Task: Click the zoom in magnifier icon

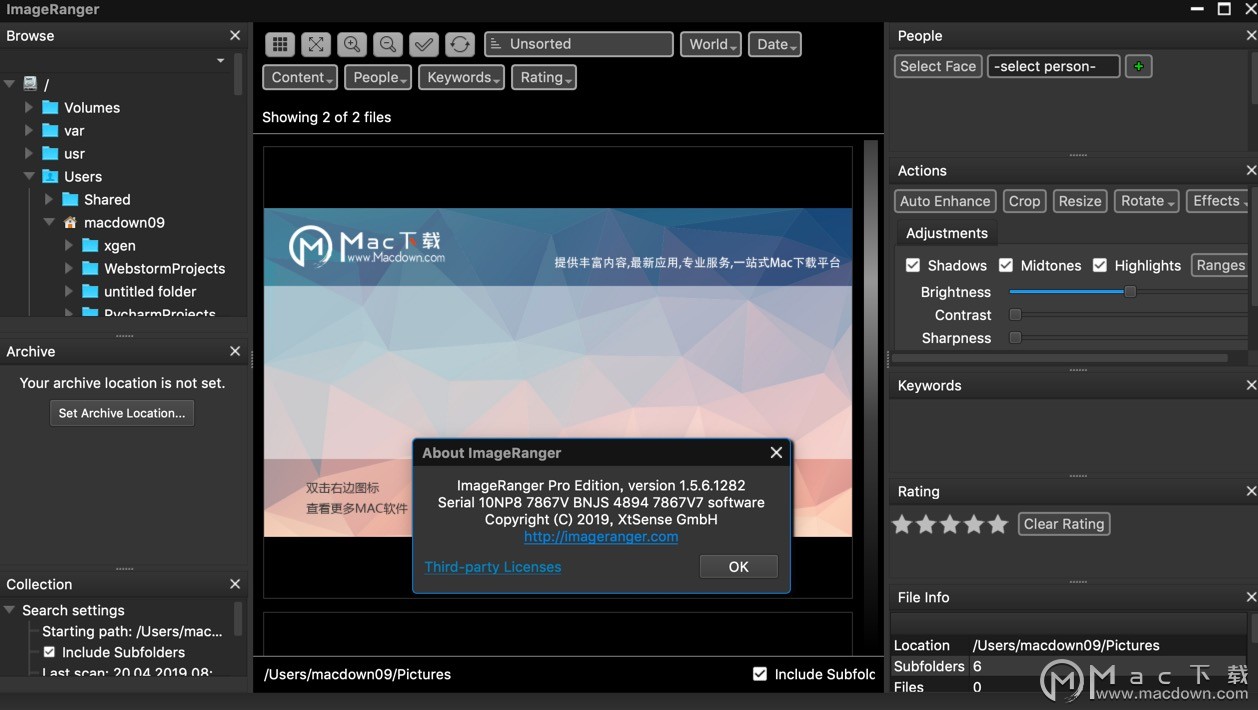Action: pyautogui.click(x=352, y=44)
